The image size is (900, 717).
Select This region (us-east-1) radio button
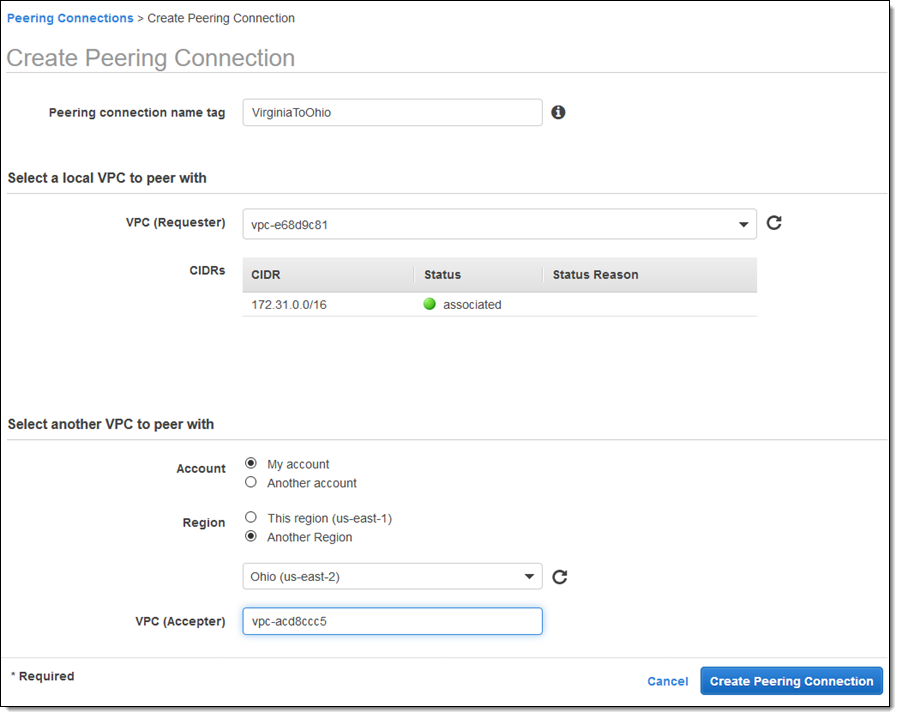click(x=251, y=518)
